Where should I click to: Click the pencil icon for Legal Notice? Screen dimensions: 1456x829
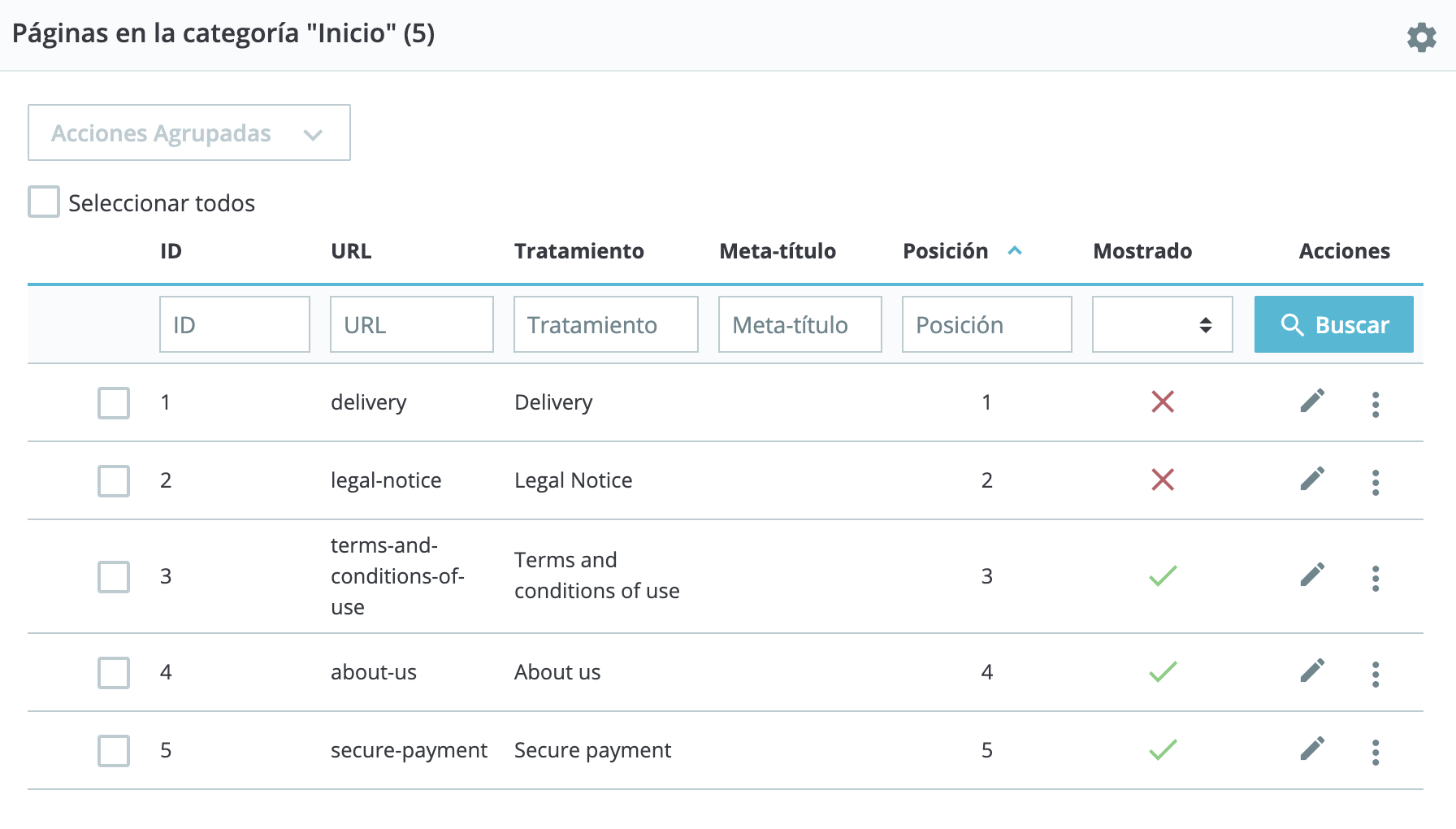1312,479
